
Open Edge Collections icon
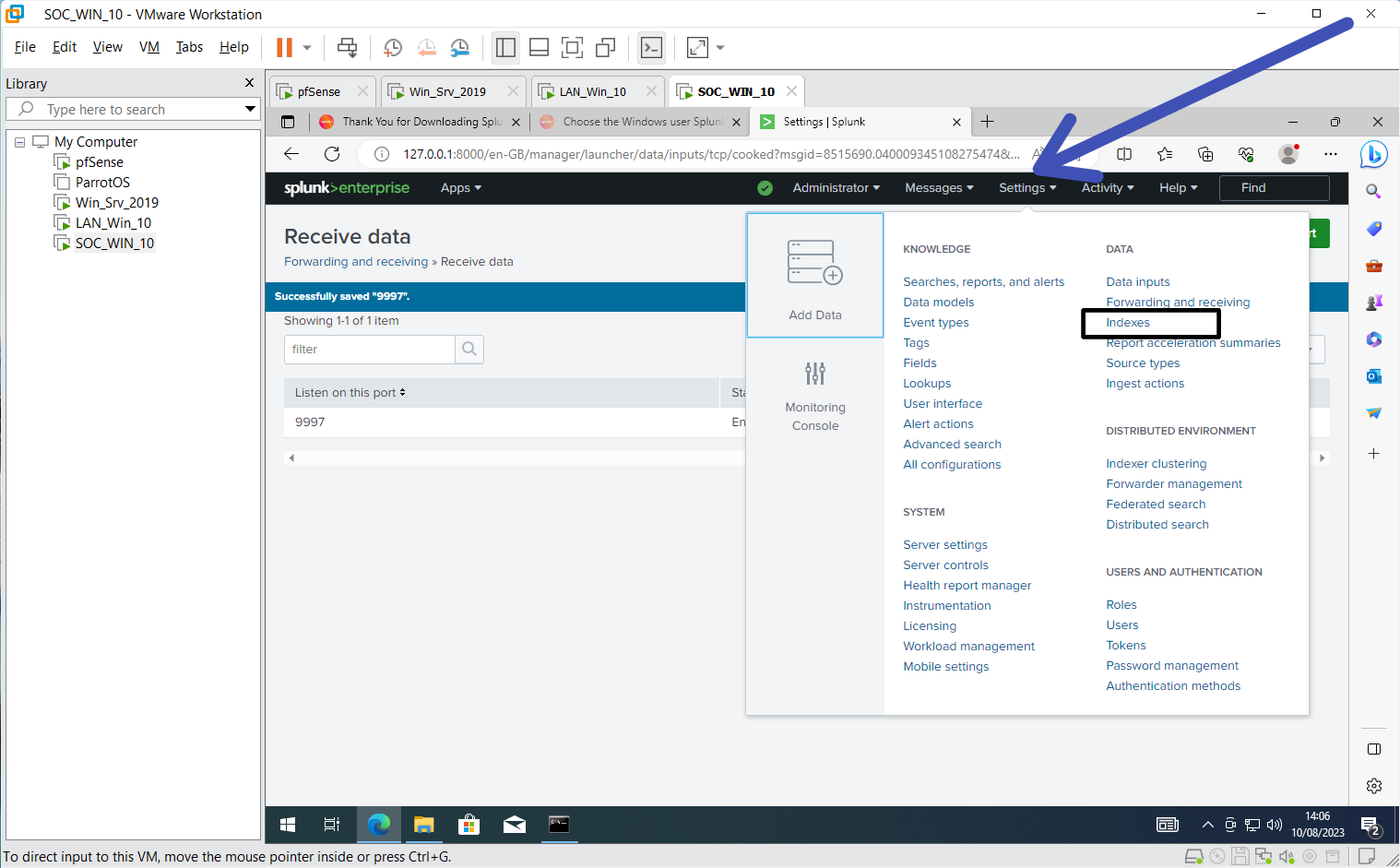point(1205,154)
